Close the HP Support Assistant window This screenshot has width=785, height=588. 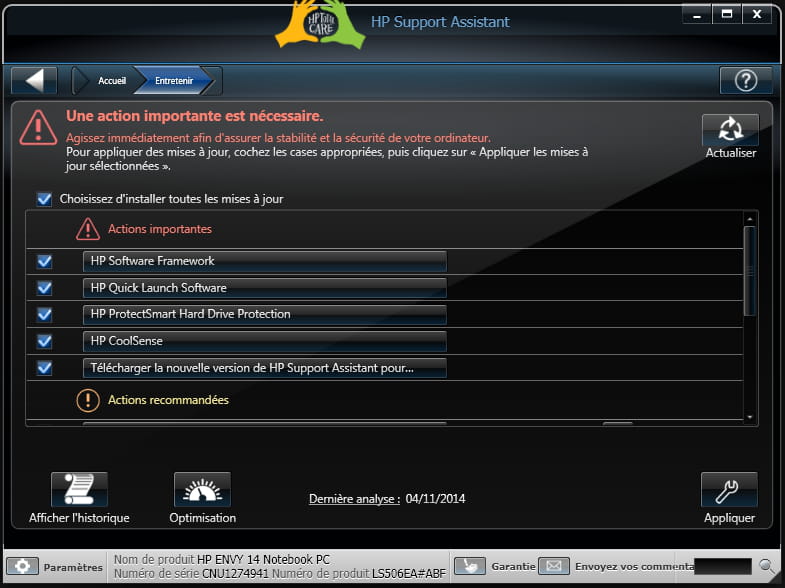757,14
